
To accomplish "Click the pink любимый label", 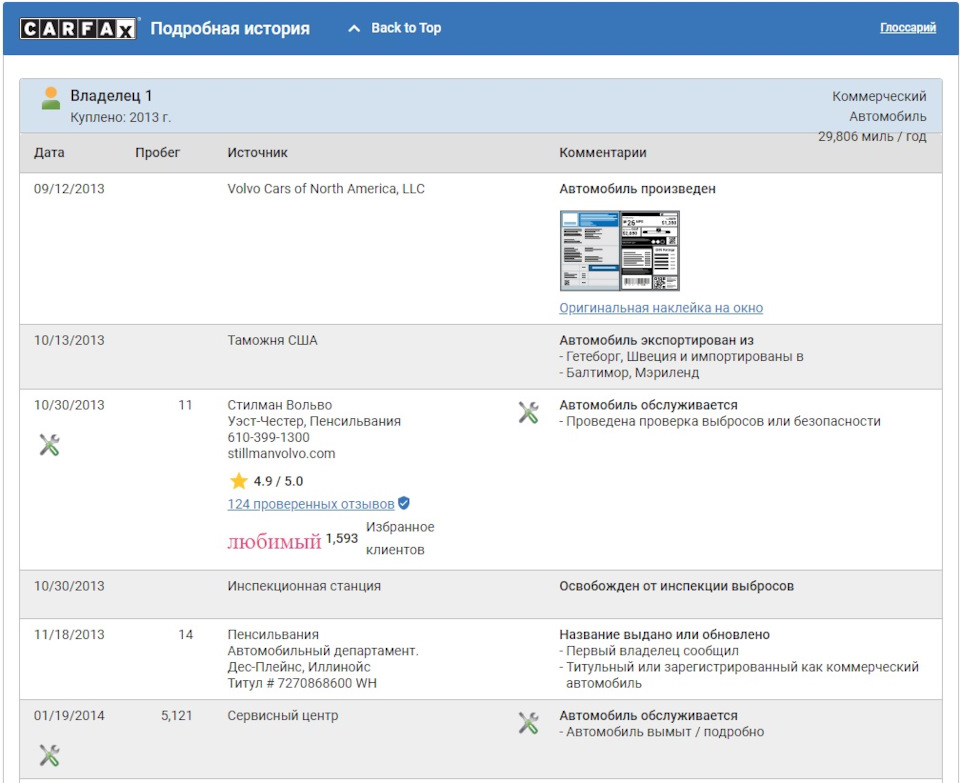I will tap(274, 542).
